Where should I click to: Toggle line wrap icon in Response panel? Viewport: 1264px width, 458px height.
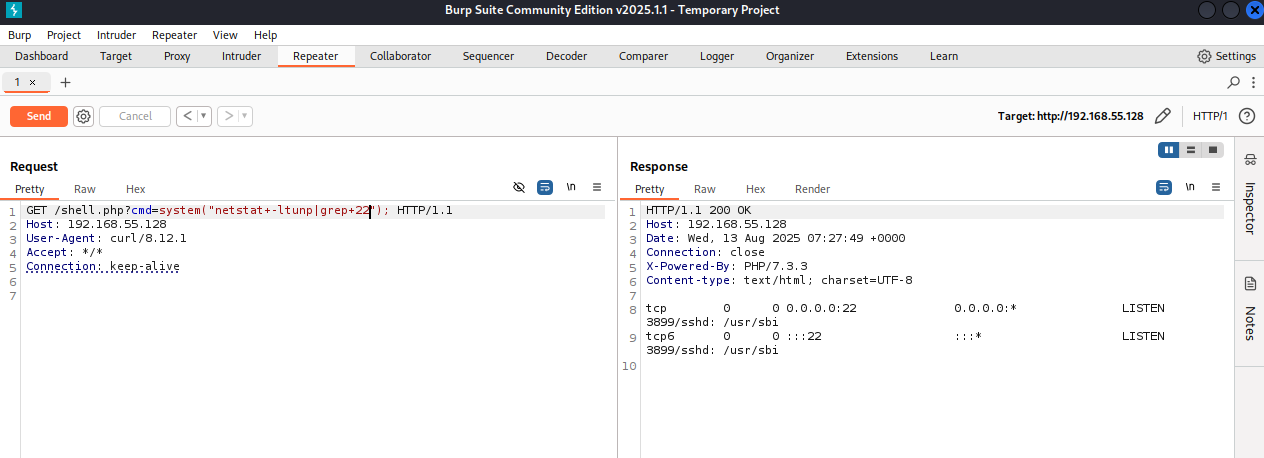(x=1165, y=187)
